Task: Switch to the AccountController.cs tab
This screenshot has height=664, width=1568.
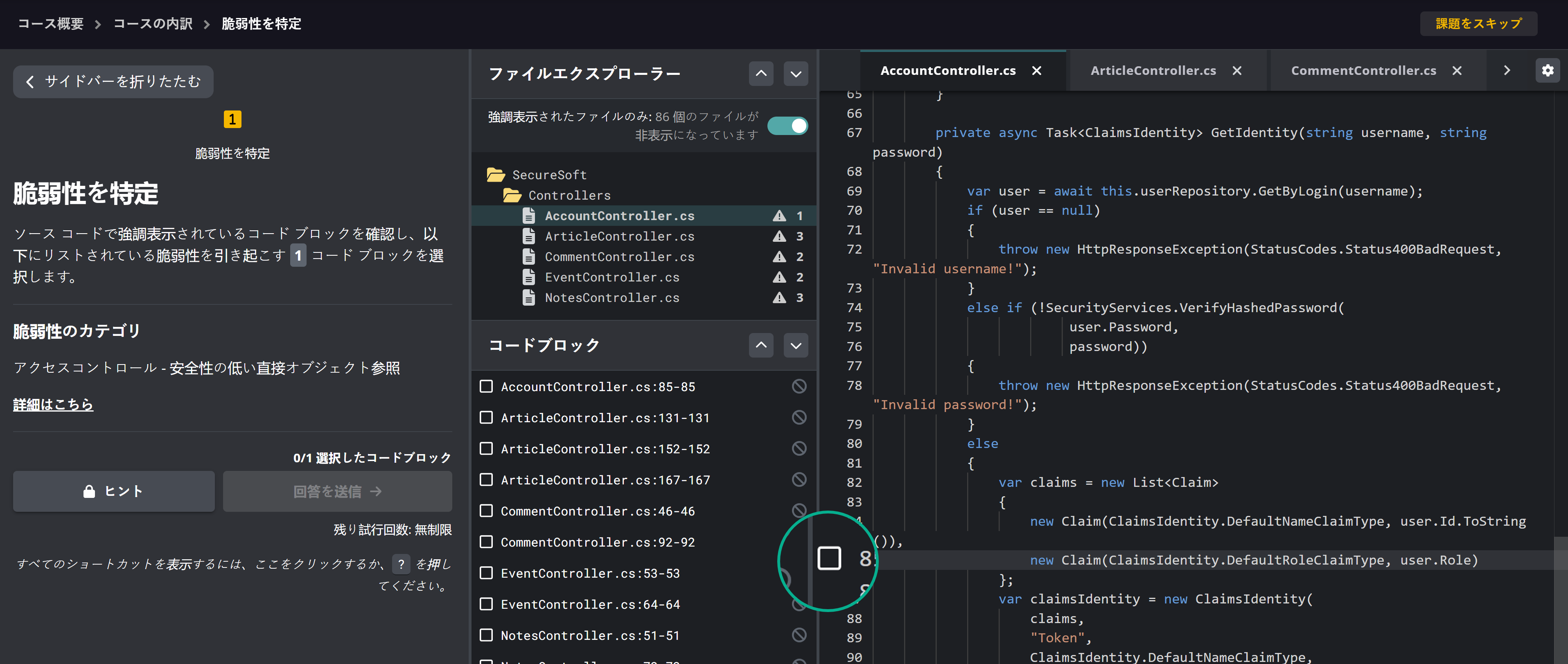Action: point(948,71)
